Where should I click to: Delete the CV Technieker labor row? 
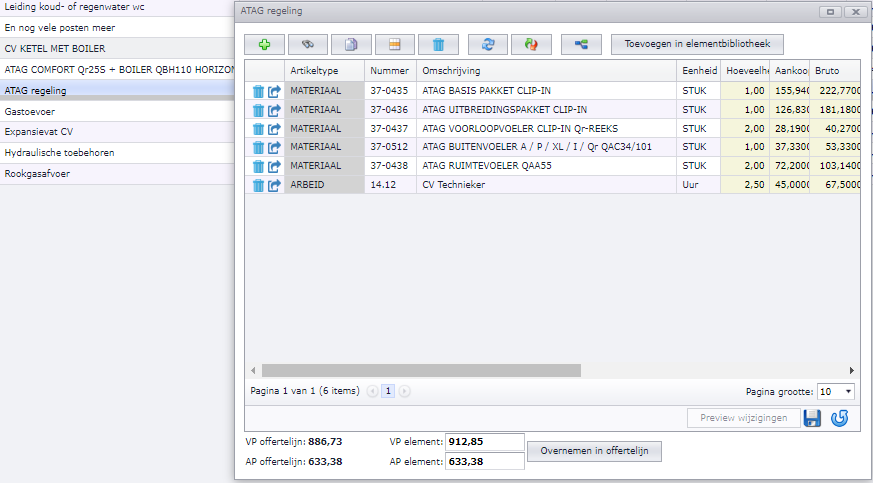pyautogui.click(x=258, y=185)
